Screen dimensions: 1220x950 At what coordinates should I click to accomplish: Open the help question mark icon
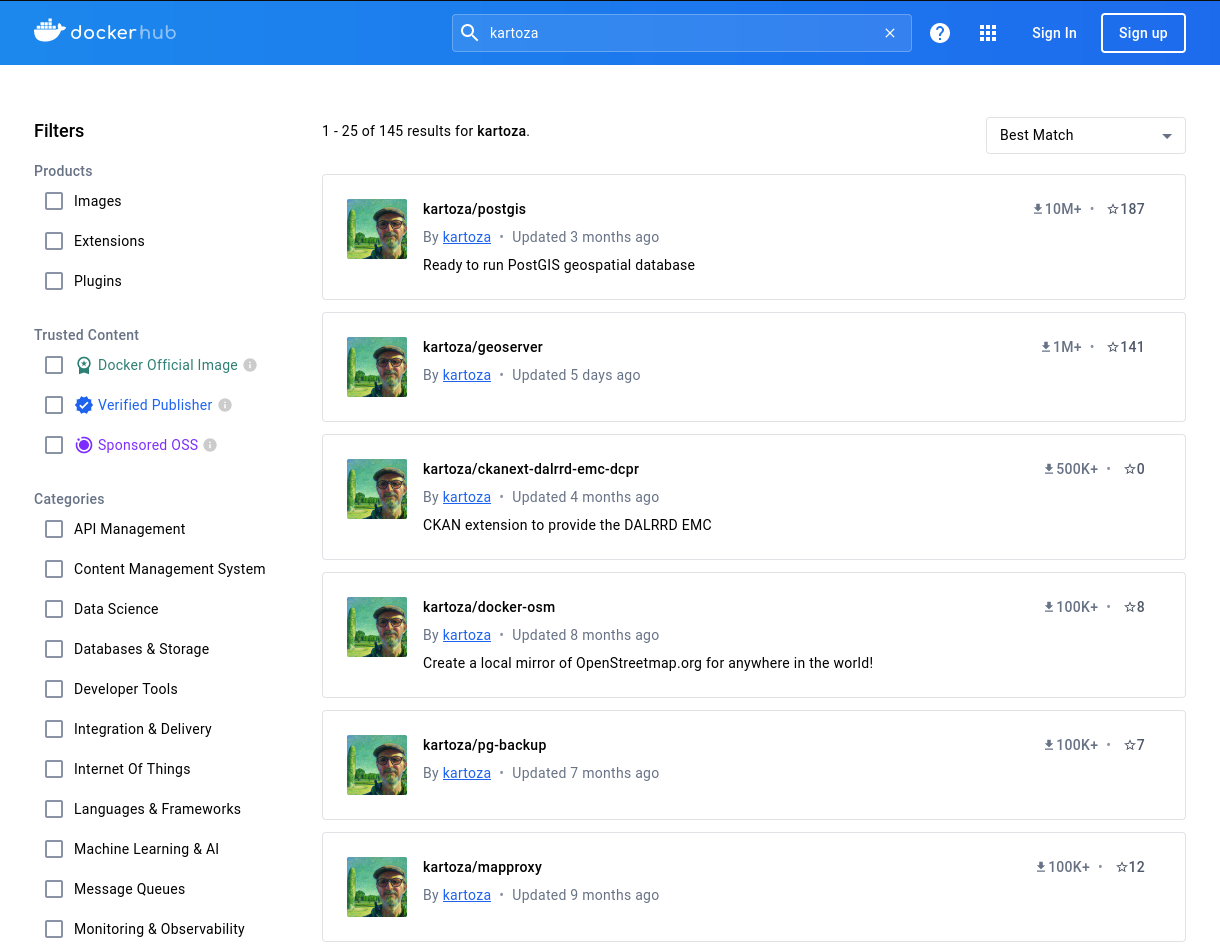pyautogui.click(x=940, y=33)
